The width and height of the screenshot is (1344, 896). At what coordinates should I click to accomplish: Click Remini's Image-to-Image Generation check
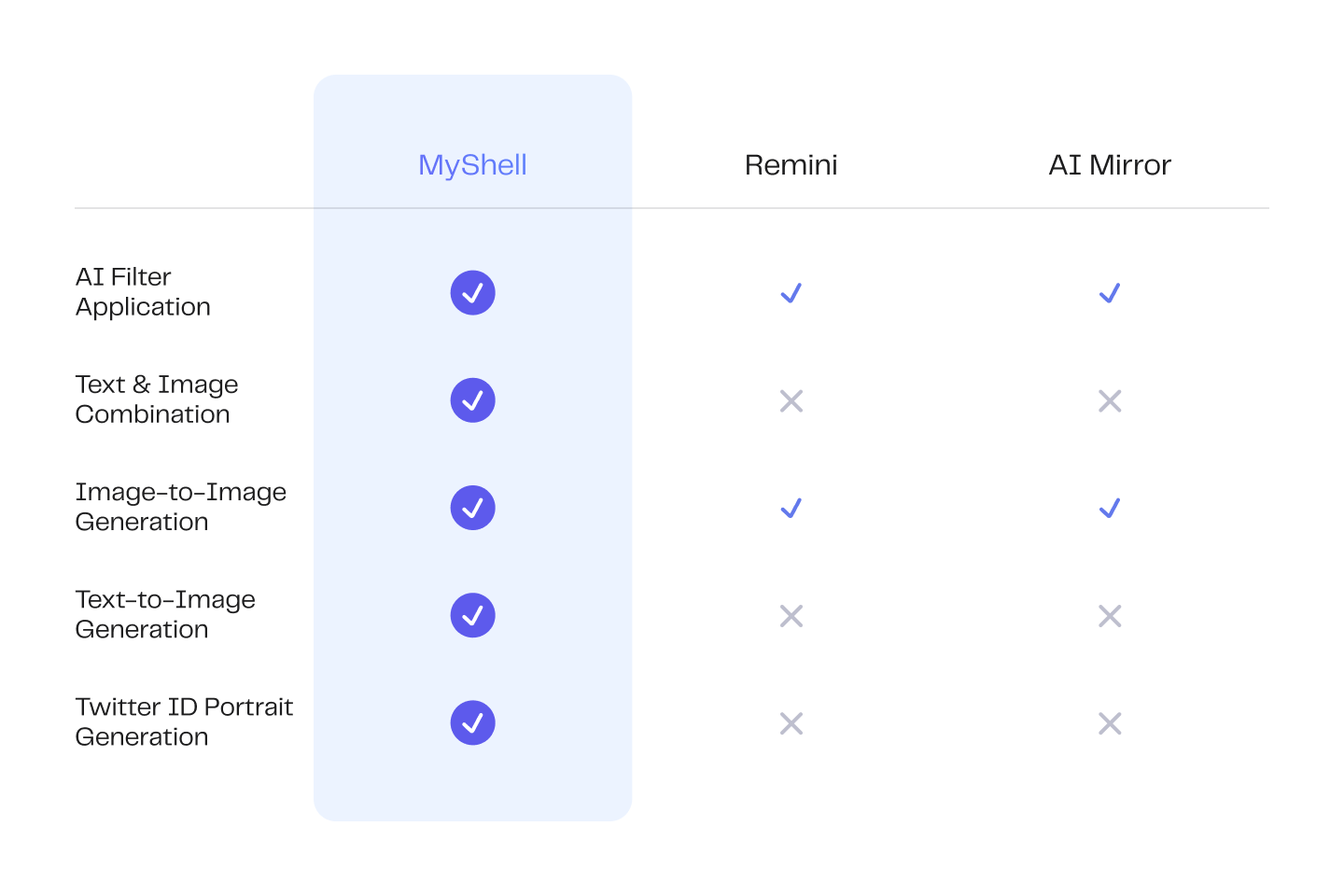(791, 508)
